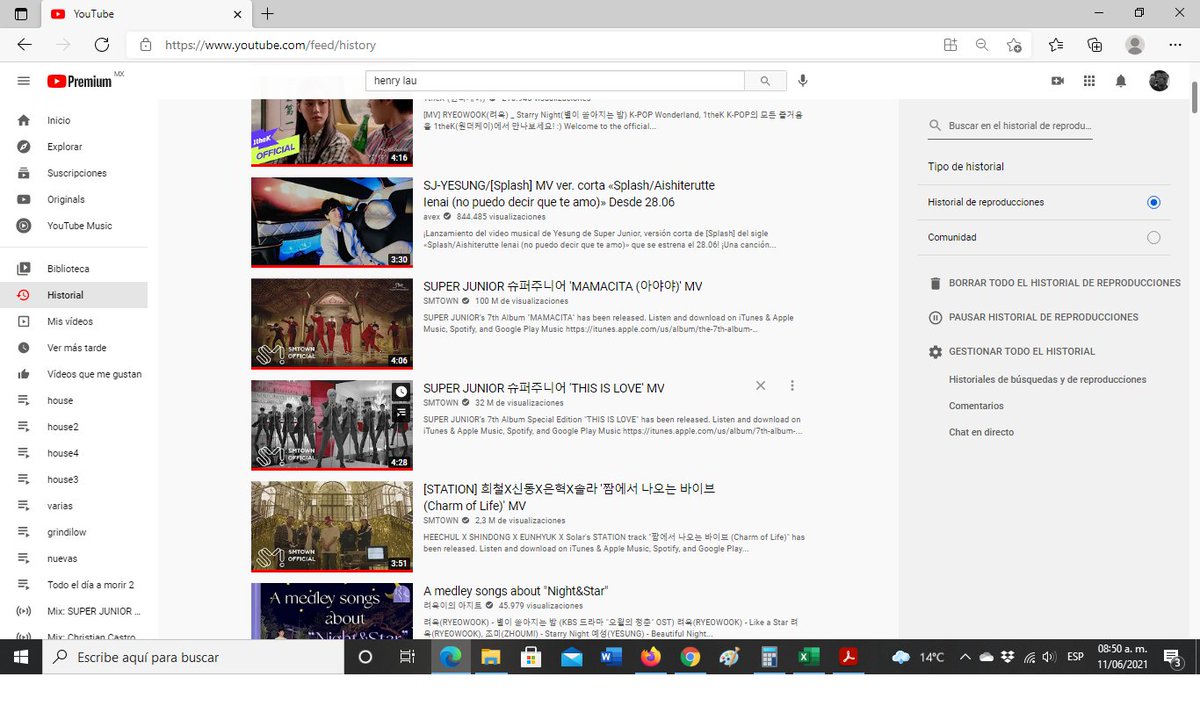Open the YouTube account avatar menu
The height and width of the screenshot is (720, 1200).
click(1159, 81)
